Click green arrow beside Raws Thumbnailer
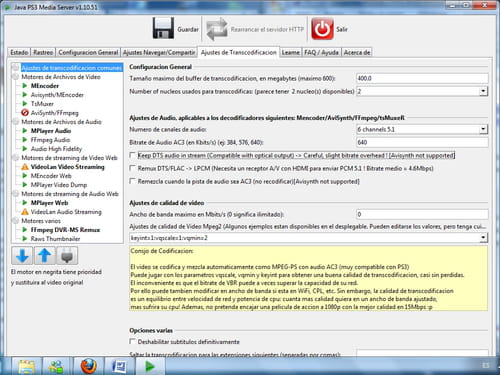The width and height of the screenshot is (500, 375). point(25,239)
